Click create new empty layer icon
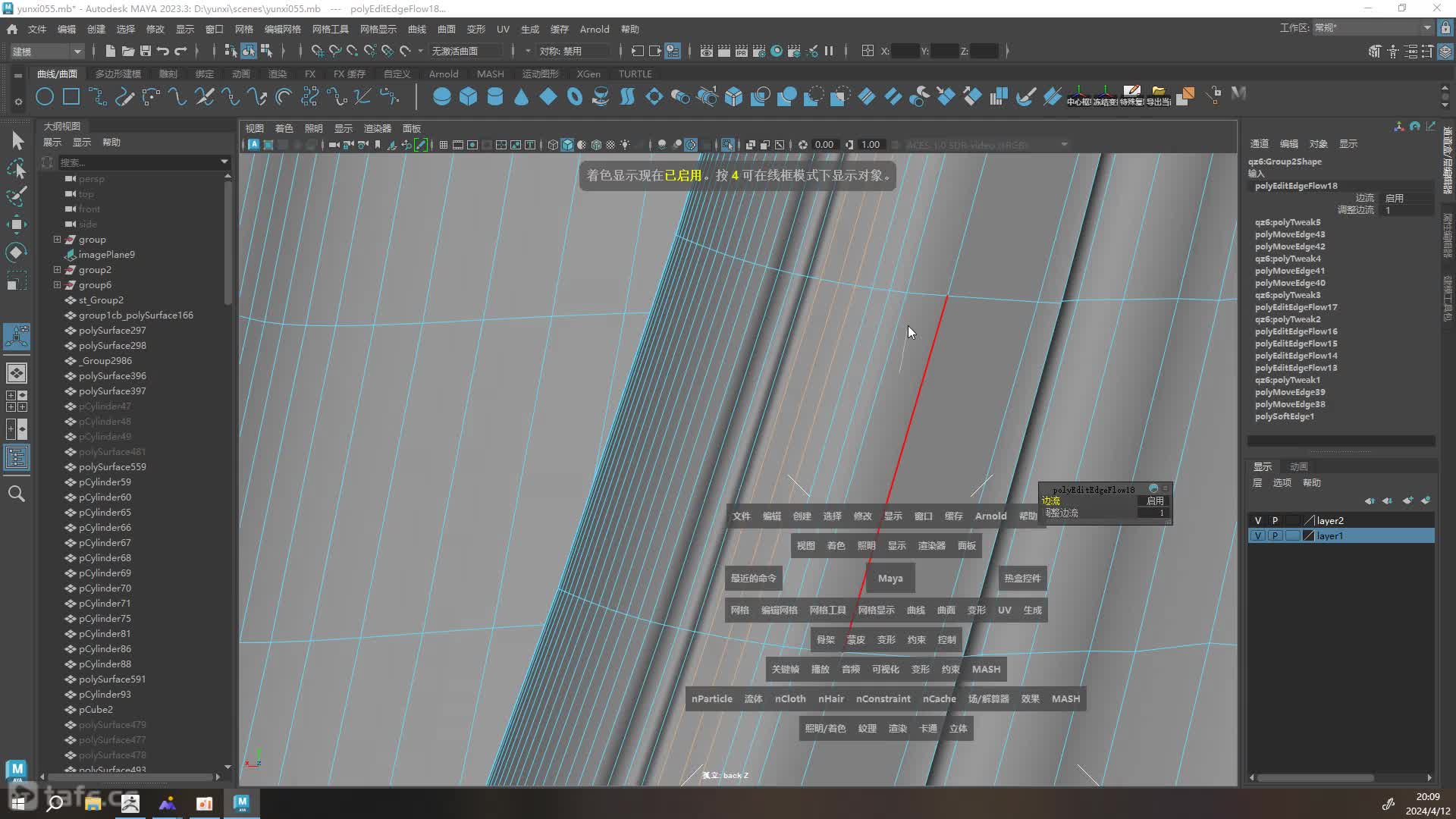1456x819 pixels. pyautogui.click(x=1407, y=500)
